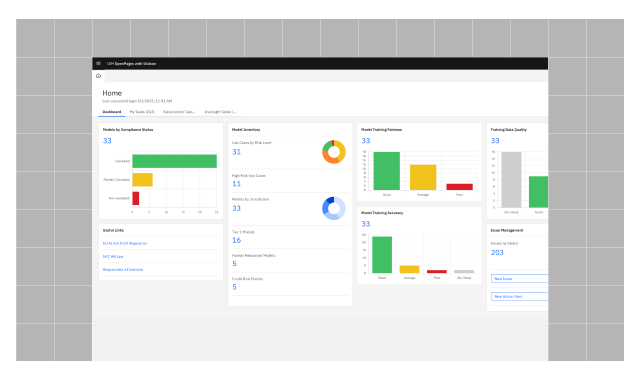This screenshot has width=640, height=380.
Task: Click the 203 Issues by Status count
Action: pos(497,253)
